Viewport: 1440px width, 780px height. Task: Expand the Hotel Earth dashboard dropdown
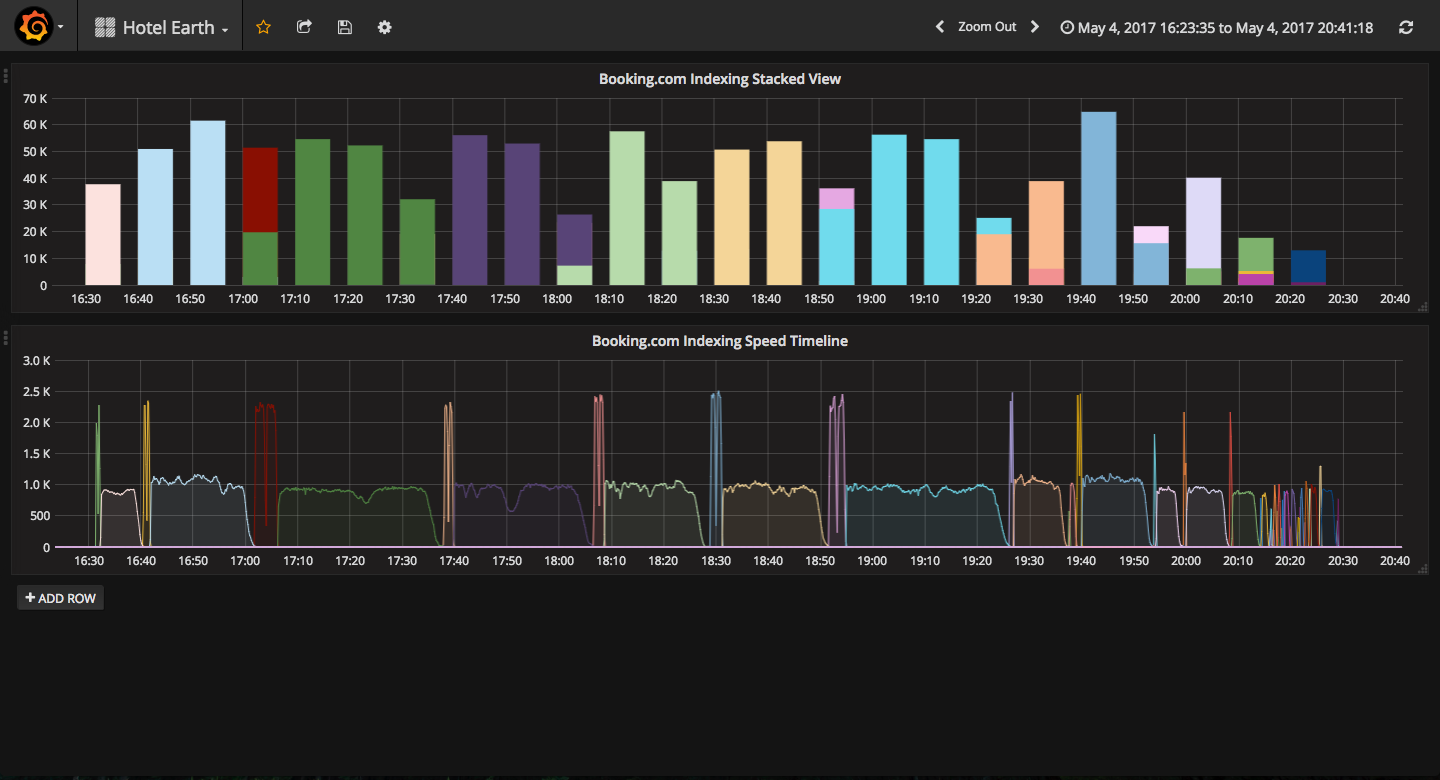161,28
